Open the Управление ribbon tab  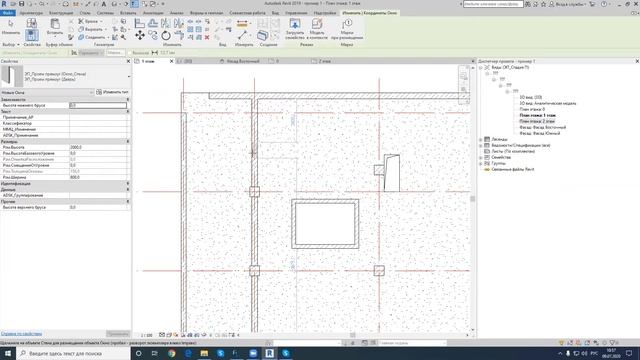[296, 13]
